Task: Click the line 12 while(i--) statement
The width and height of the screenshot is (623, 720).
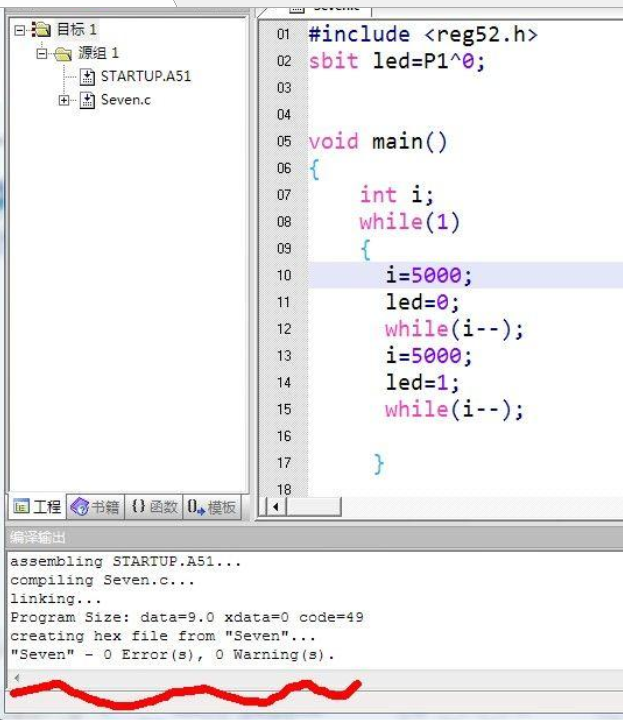Action: click(x=454, y=329)
